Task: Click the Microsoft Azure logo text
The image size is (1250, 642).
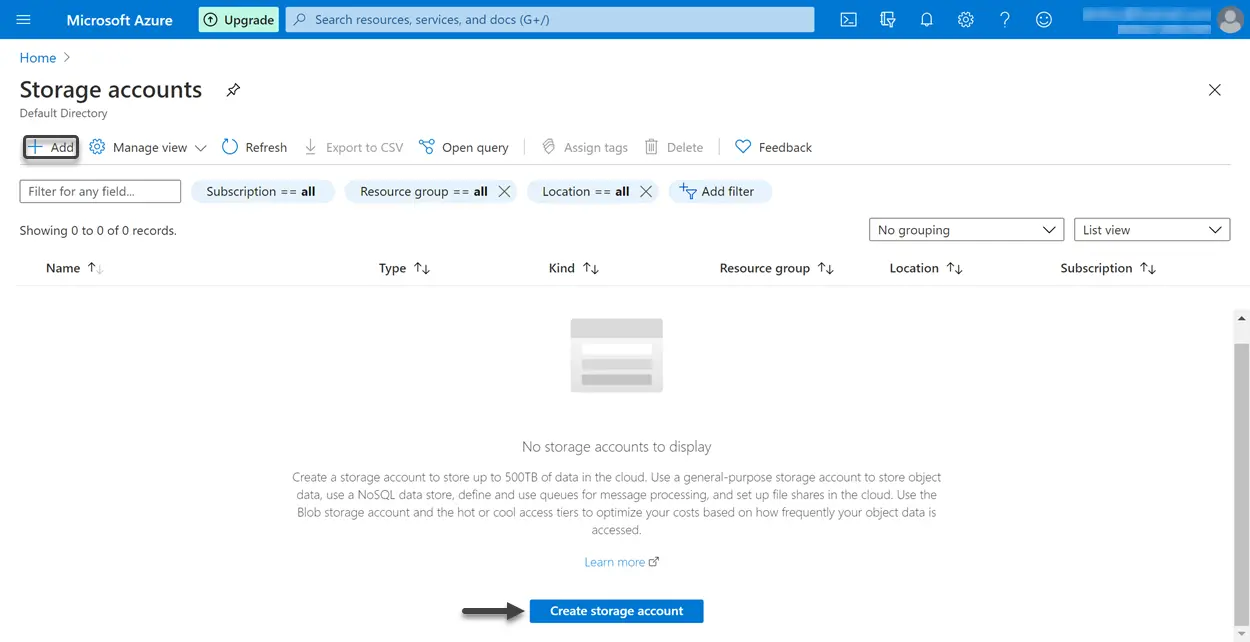Action: 119,20
